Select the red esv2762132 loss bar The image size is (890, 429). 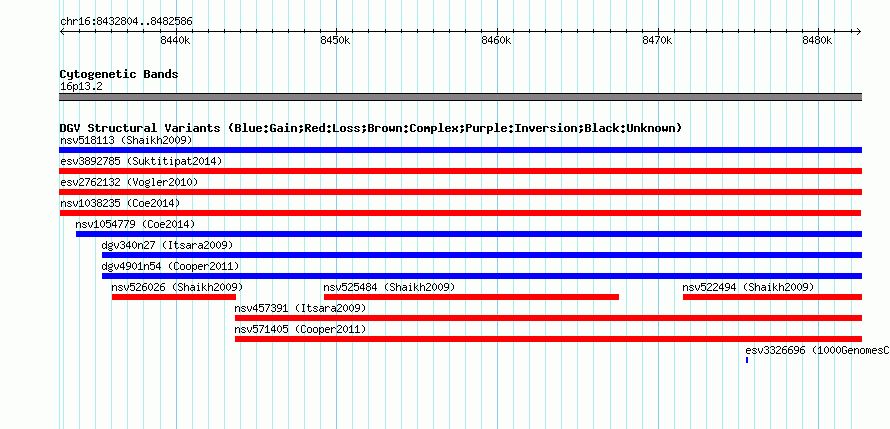[460, 192]
